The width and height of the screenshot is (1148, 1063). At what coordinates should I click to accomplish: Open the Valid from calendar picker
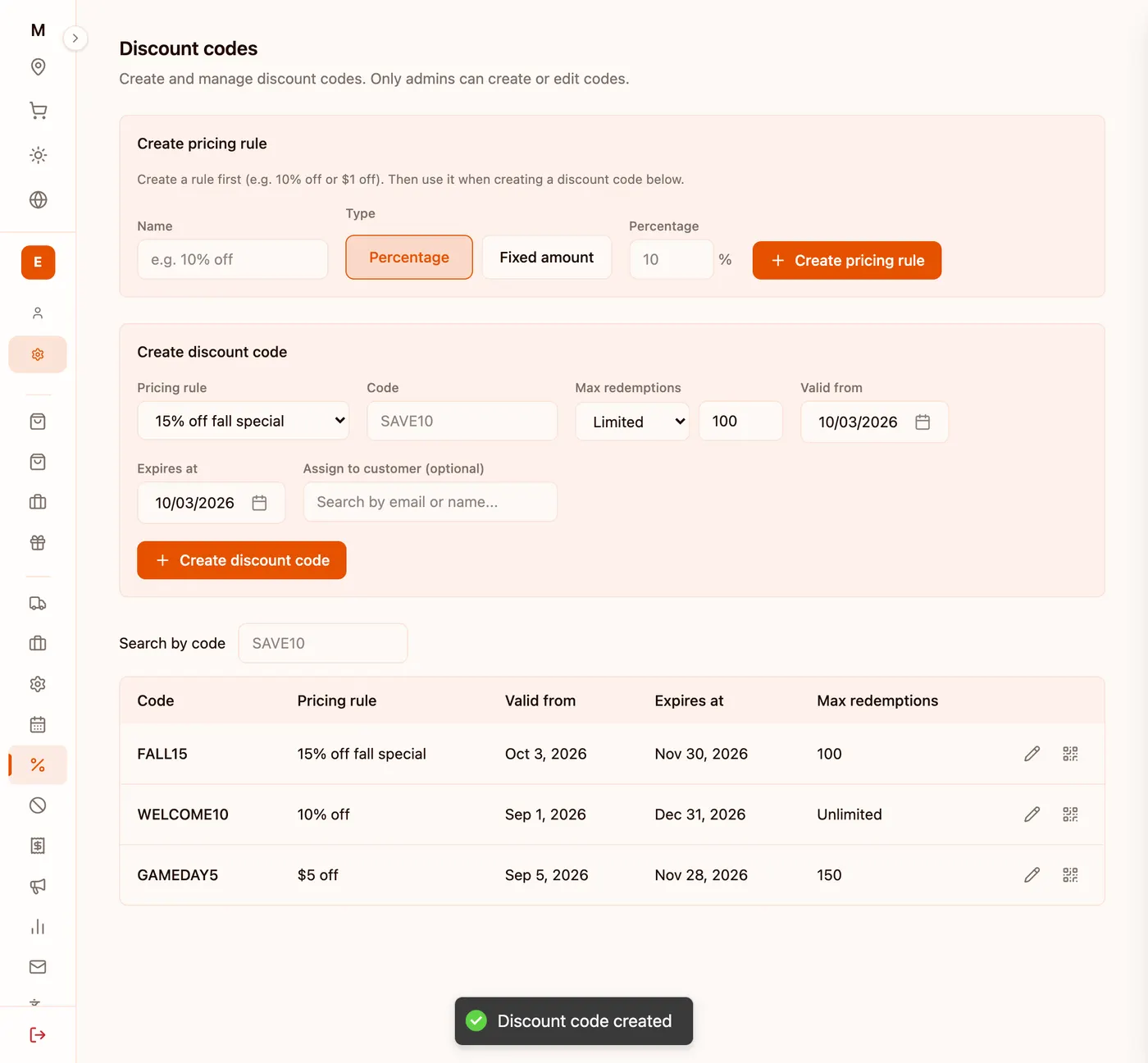(922, 422)
